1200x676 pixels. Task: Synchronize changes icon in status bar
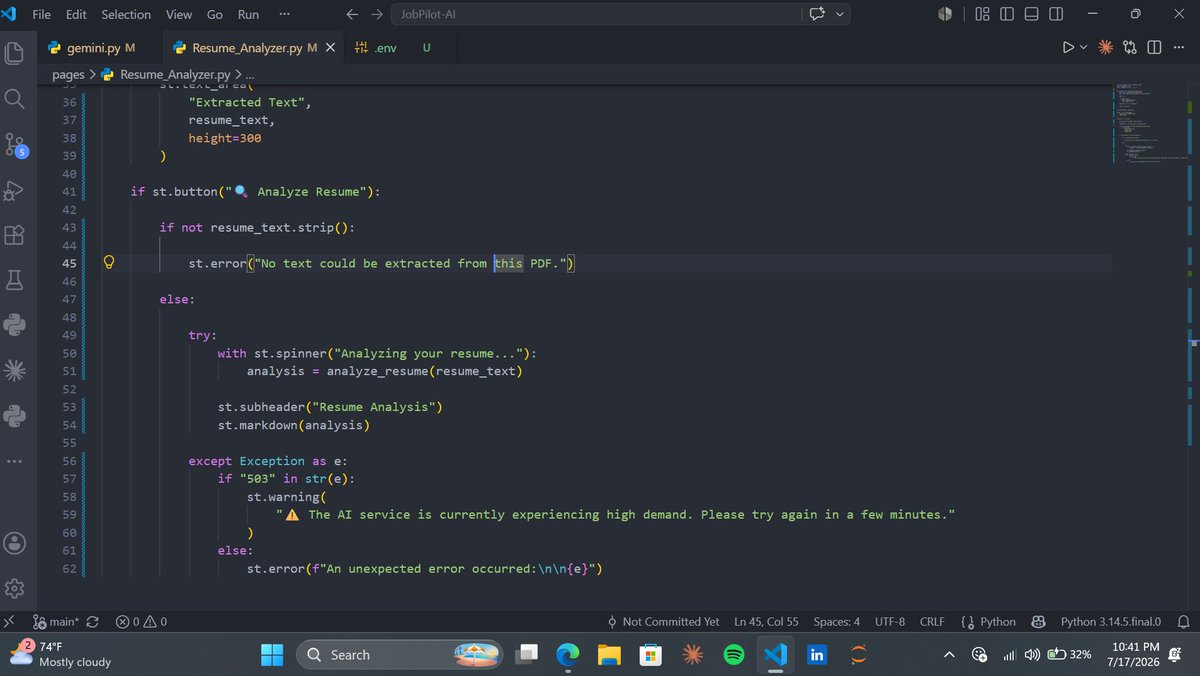(93, 621)
